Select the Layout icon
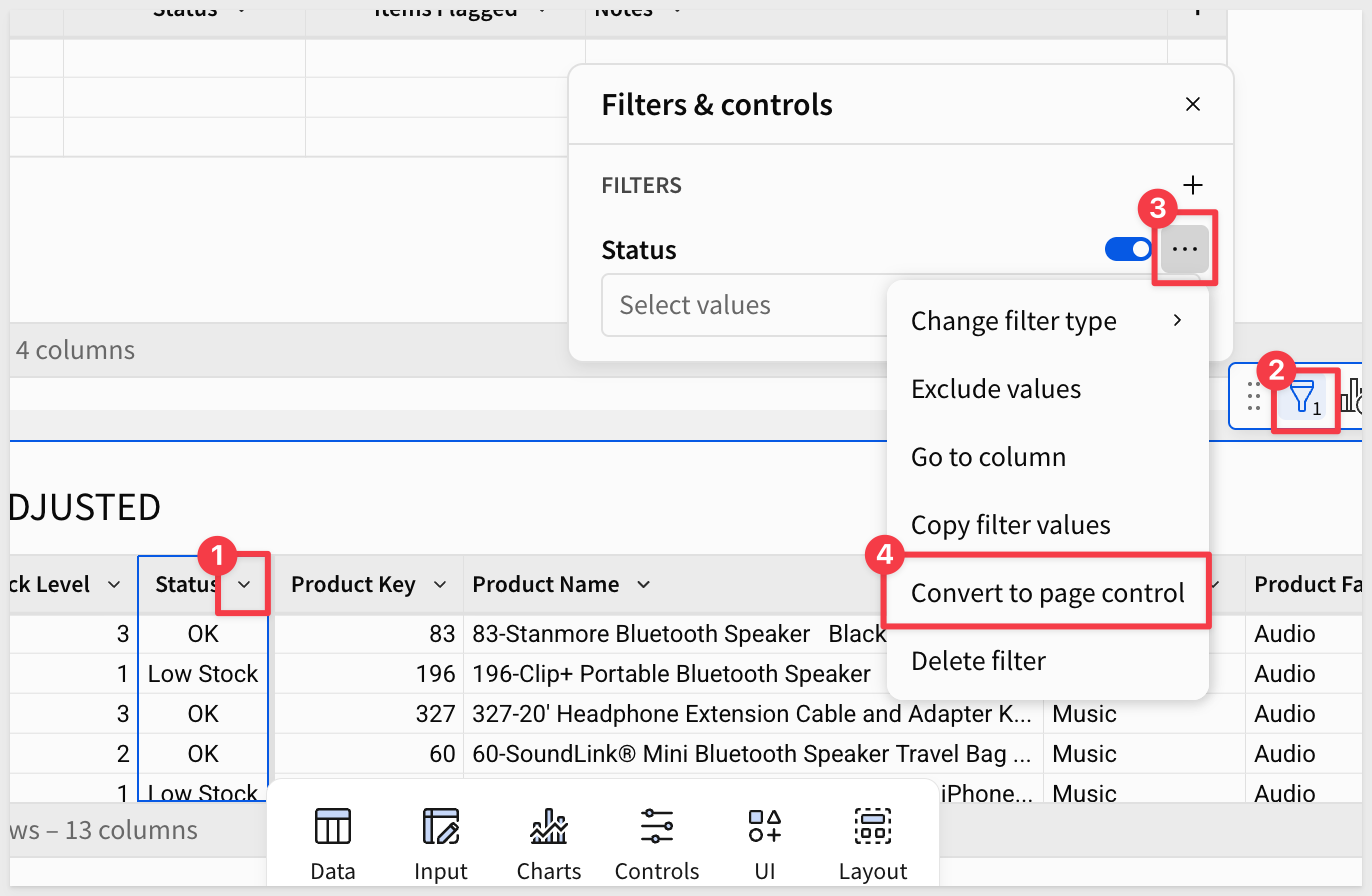1372x896 pixels. point(873,827)
